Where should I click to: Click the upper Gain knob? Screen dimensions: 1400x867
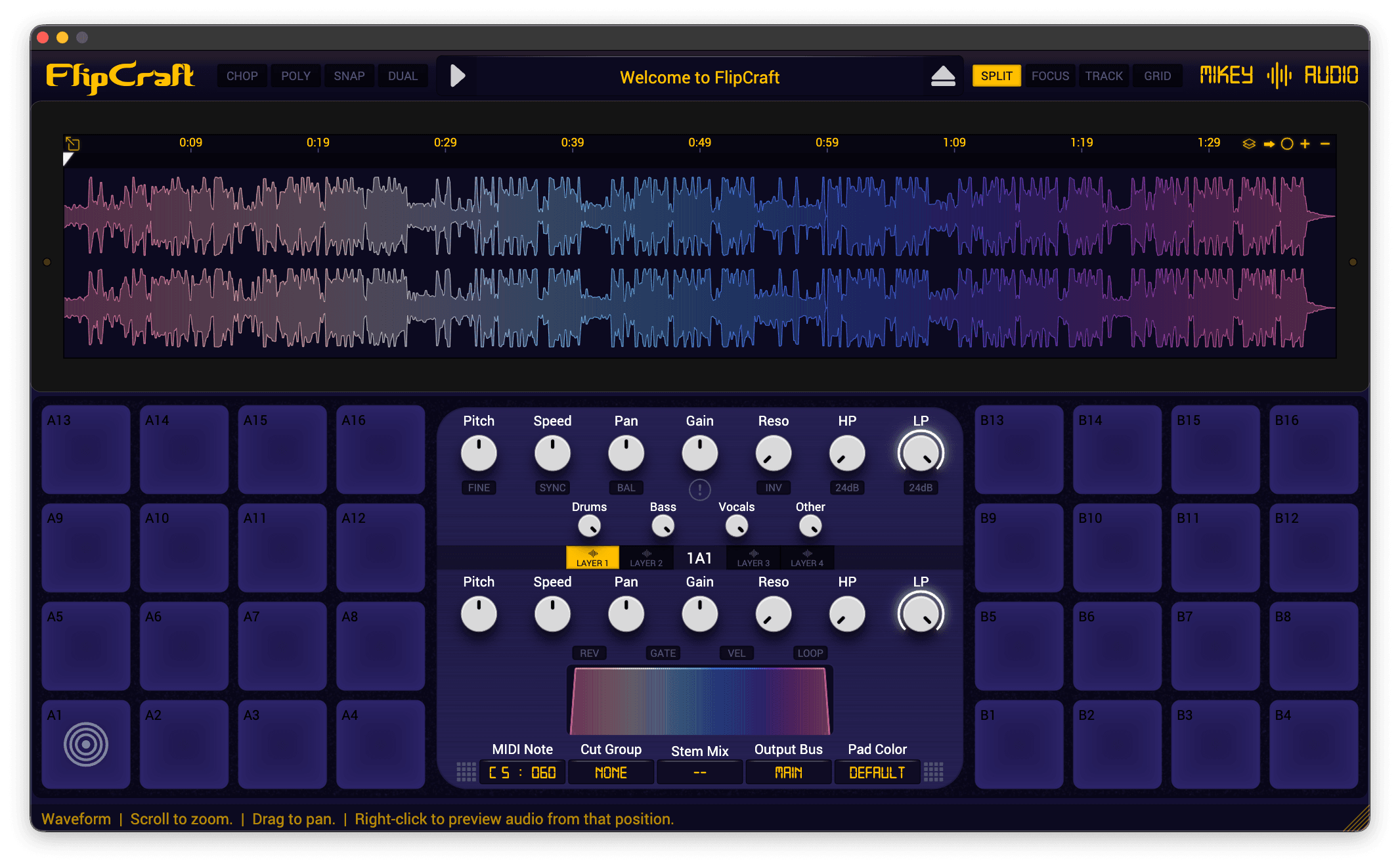[699, 453]
